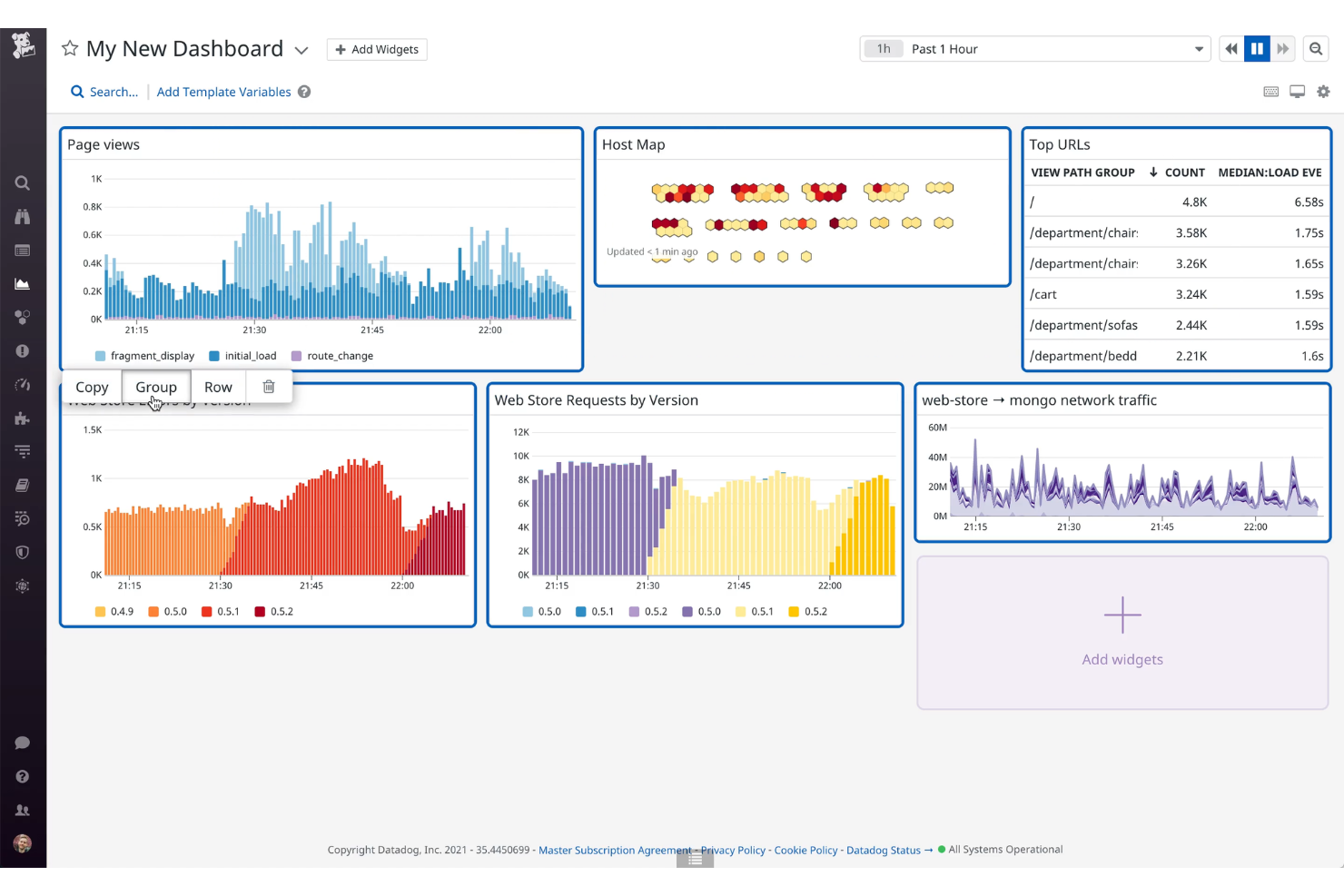The height and width of the screenshot is (896, 1344).
Task: Open the Past 1 Hour time range dropdown
Action: tap(1034, 48)
